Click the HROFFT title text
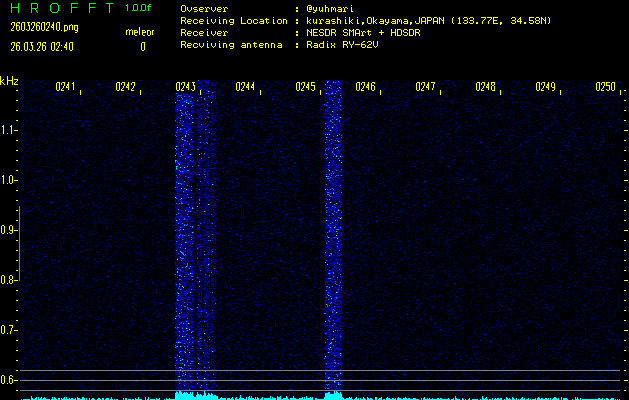 (62, 8)
